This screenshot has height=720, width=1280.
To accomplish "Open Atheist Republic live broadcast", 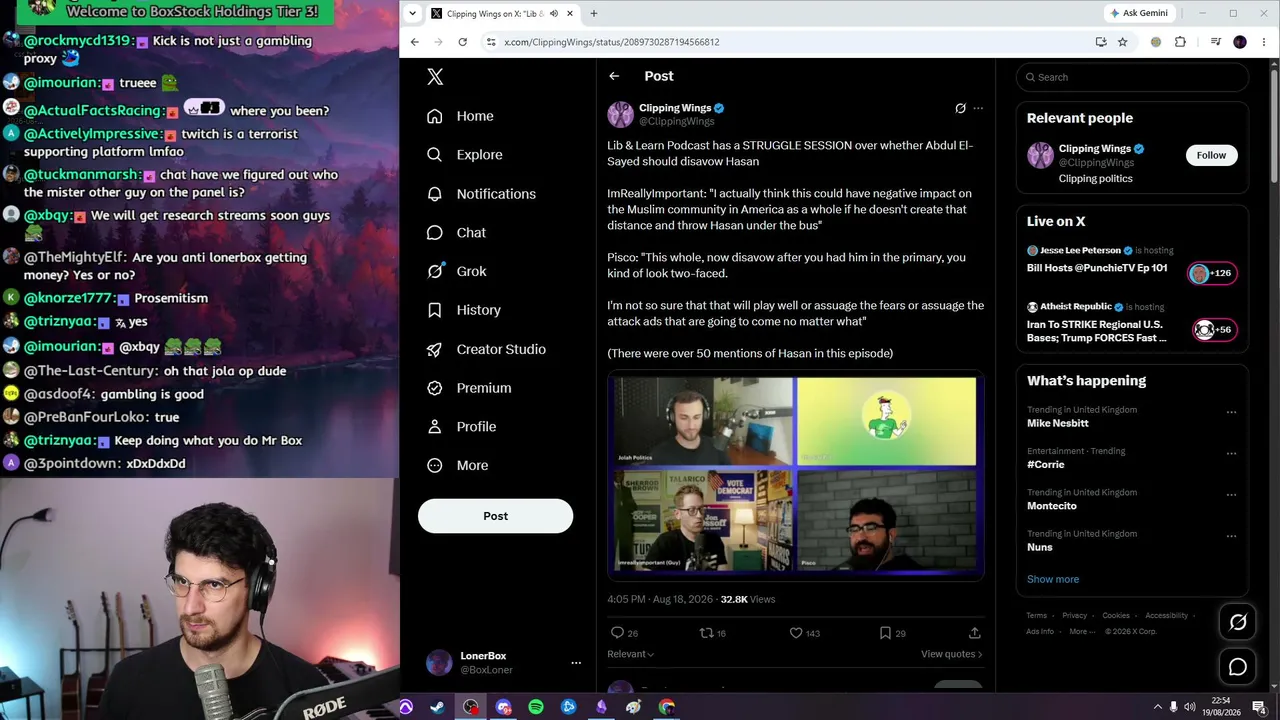I will [x=1132, y=323].
